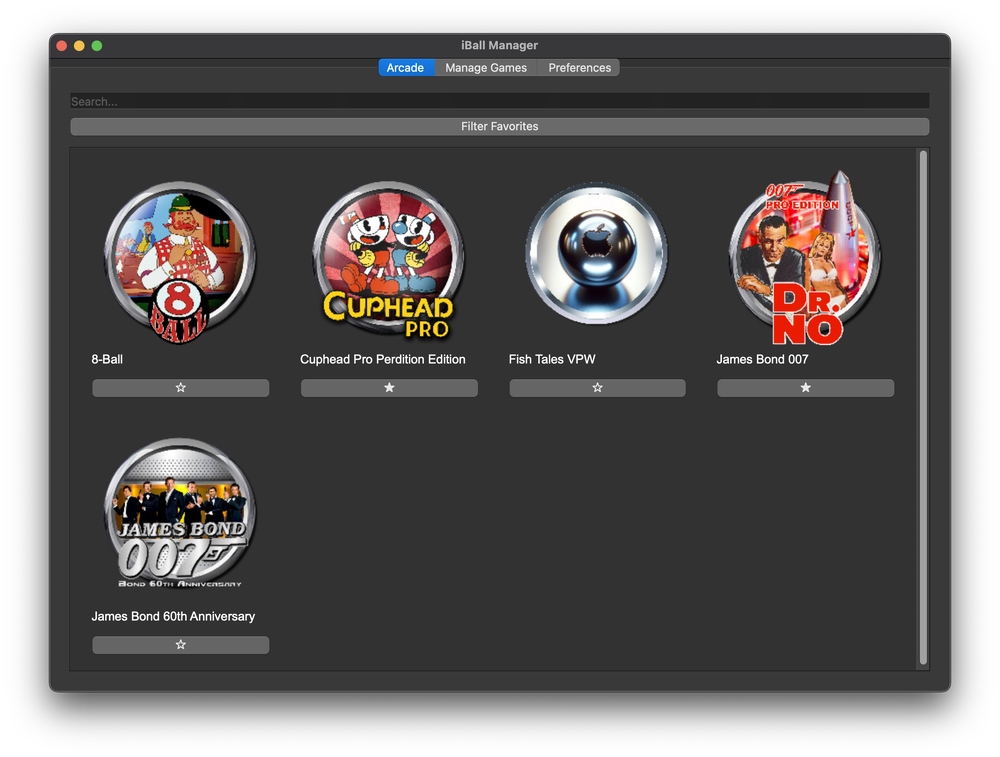Select the "Fish Tales VPW" label
This screenshot has width=1000, height=757.
552,359
